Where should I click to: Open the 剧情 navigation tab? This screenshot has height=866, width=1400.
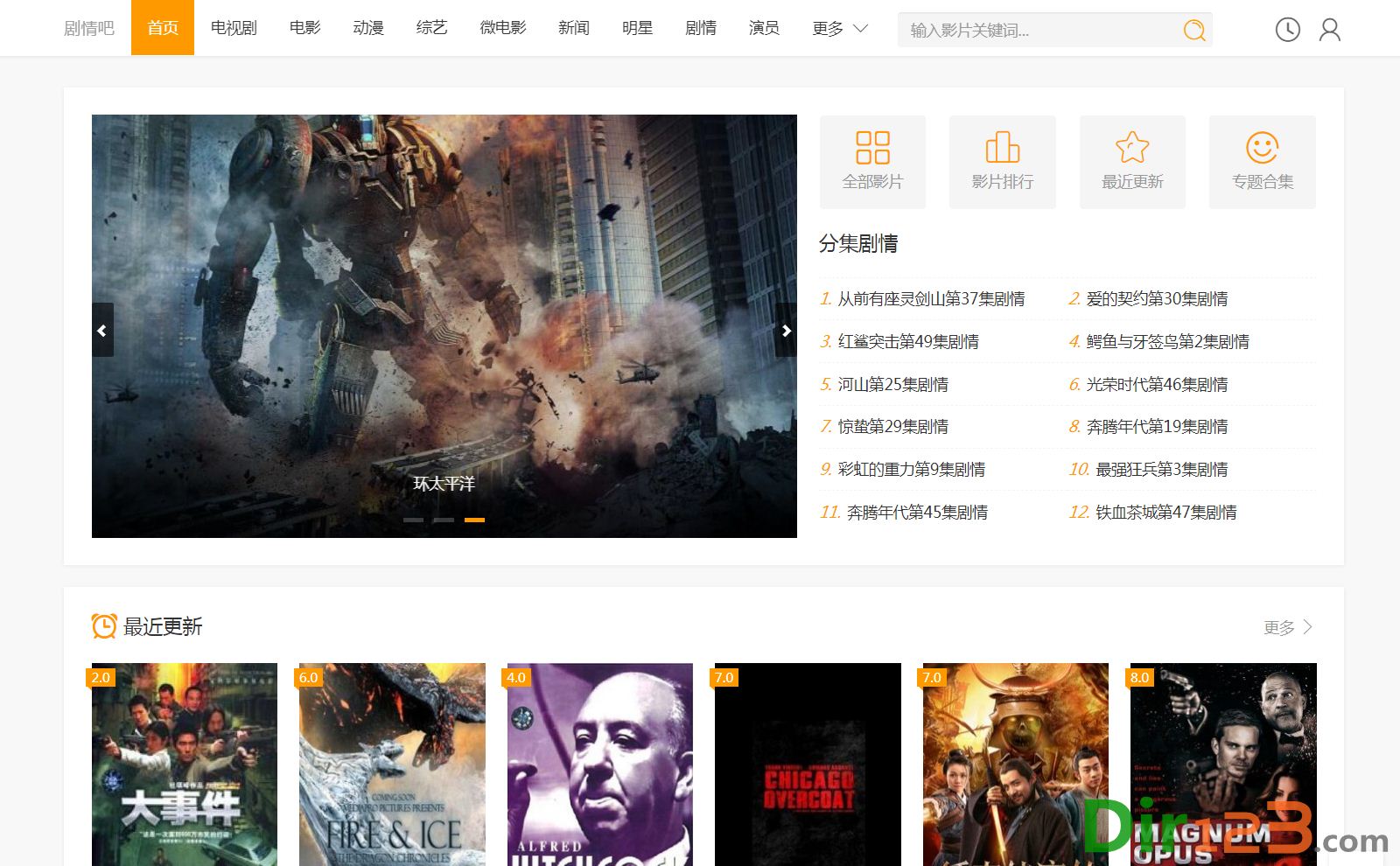701,28
